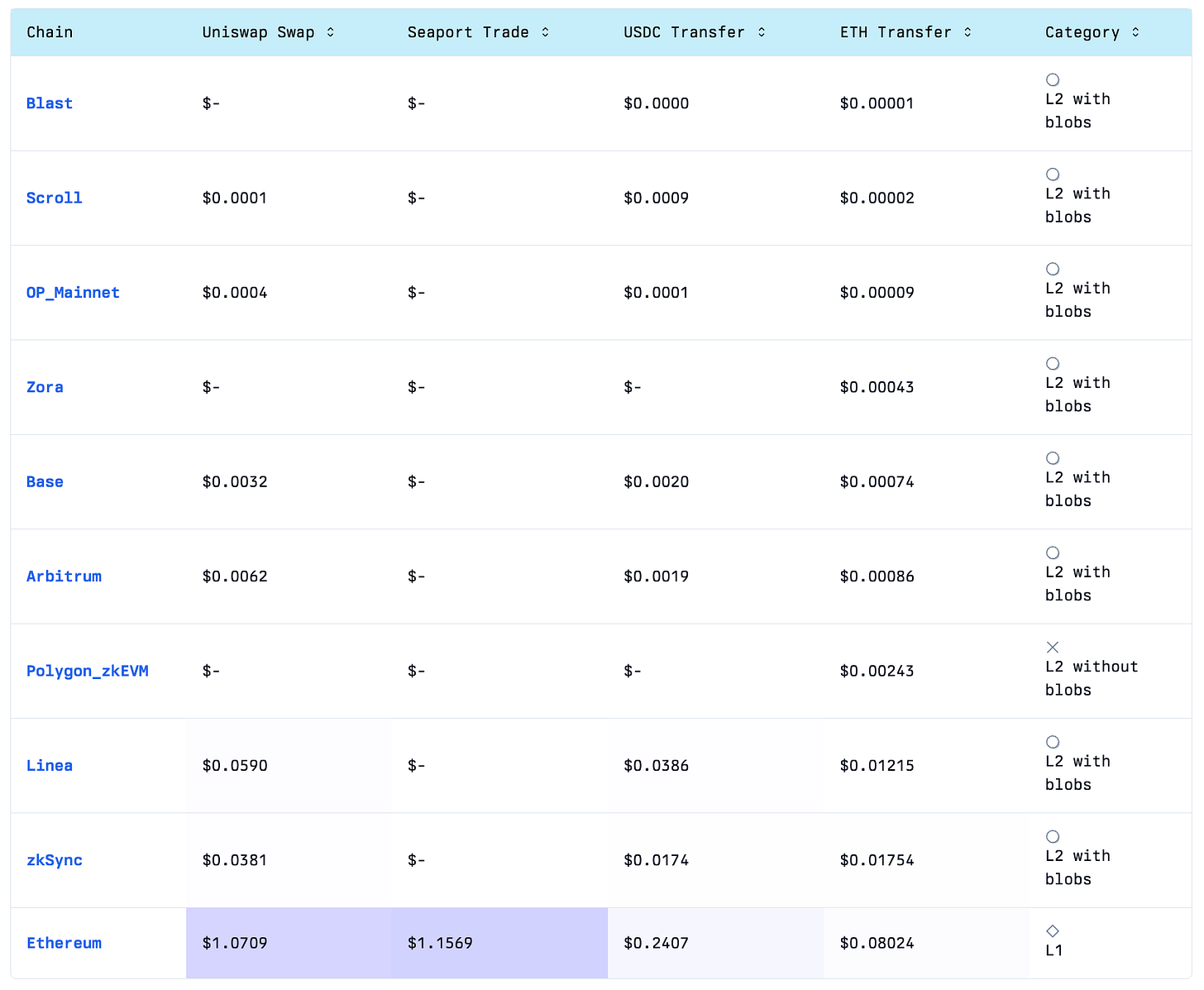
Task: Select Base USDC Transfer value $0.0020
Action: coord(656,481)
